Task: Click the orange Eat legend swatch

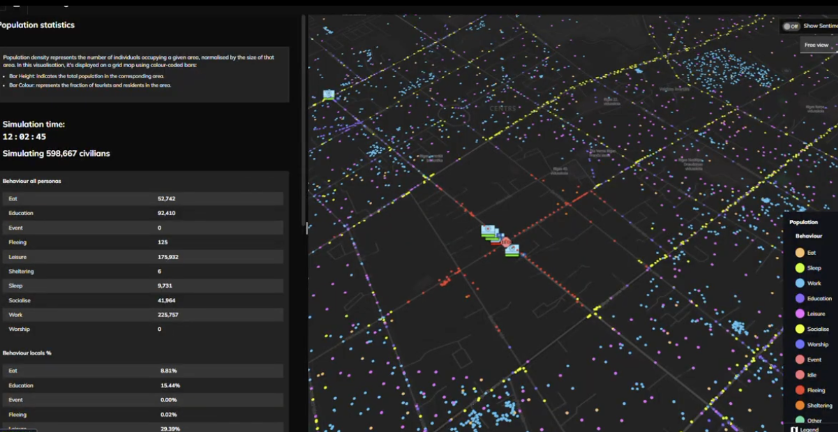Action: pyautogui.click(x=798, y=253)
